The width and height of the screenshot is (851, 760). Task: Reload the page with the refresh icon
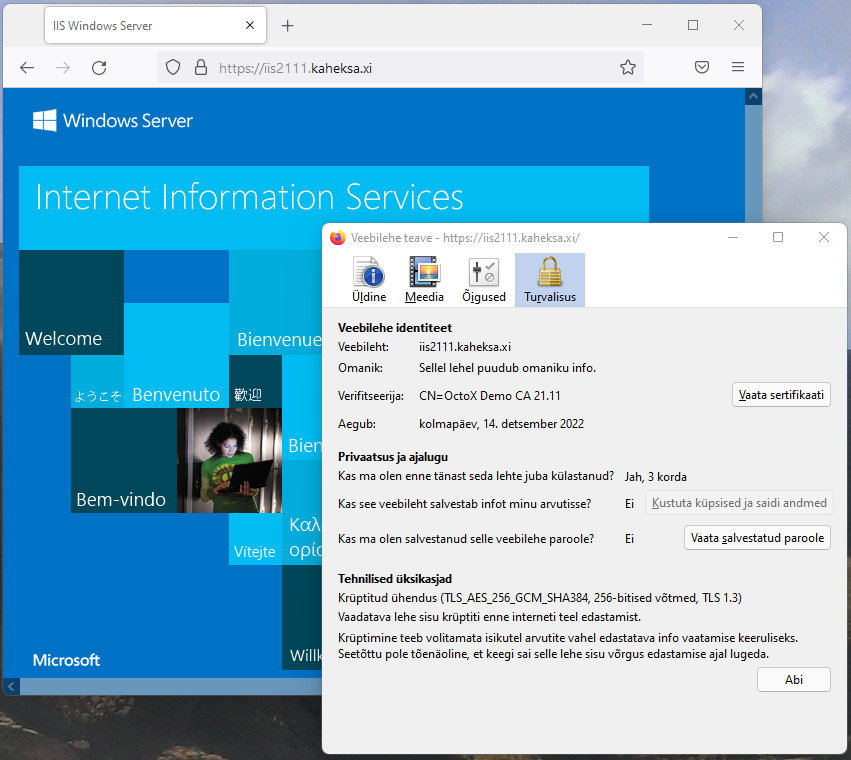pos(99,67)
